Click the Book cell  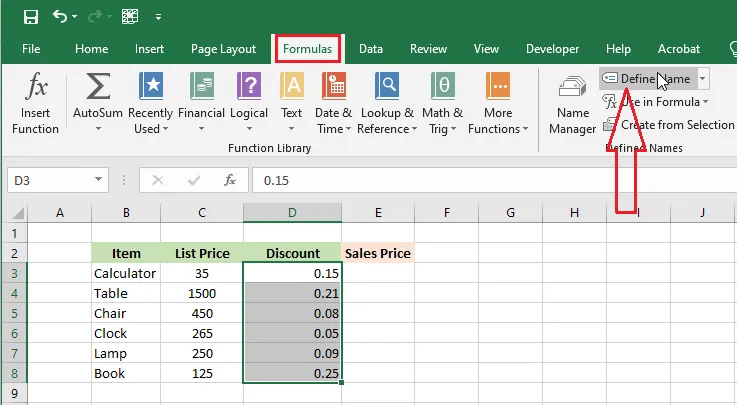126,374
